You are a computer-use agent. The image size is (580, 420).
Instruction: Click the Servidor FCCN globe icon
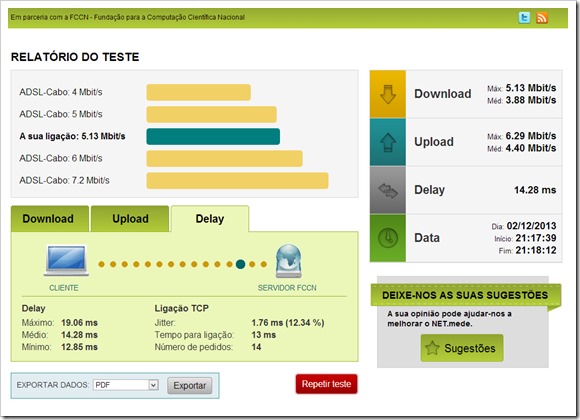289,261
